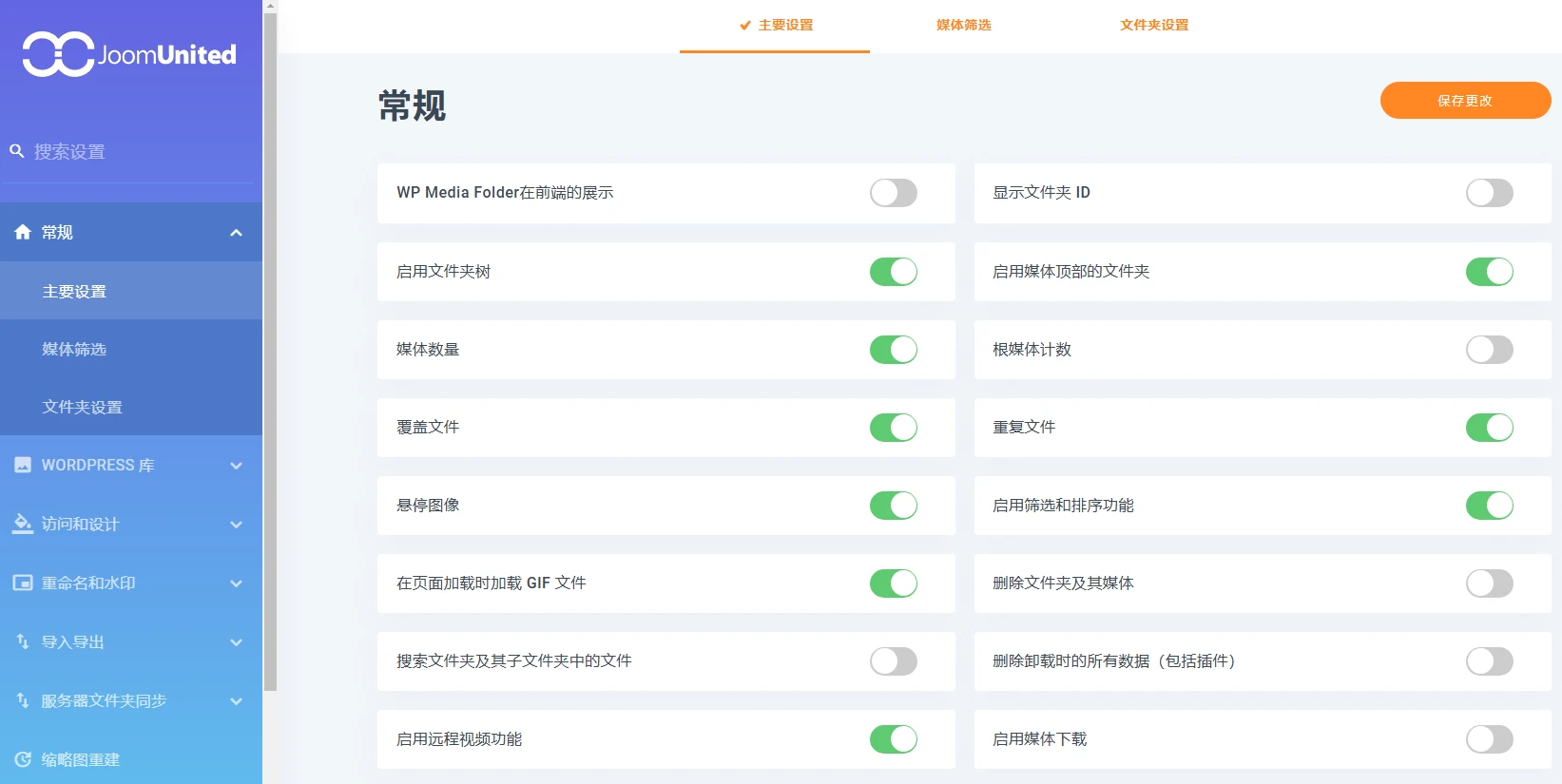Click the 媒体数量 label text
1562x784 pixels.
428,350
